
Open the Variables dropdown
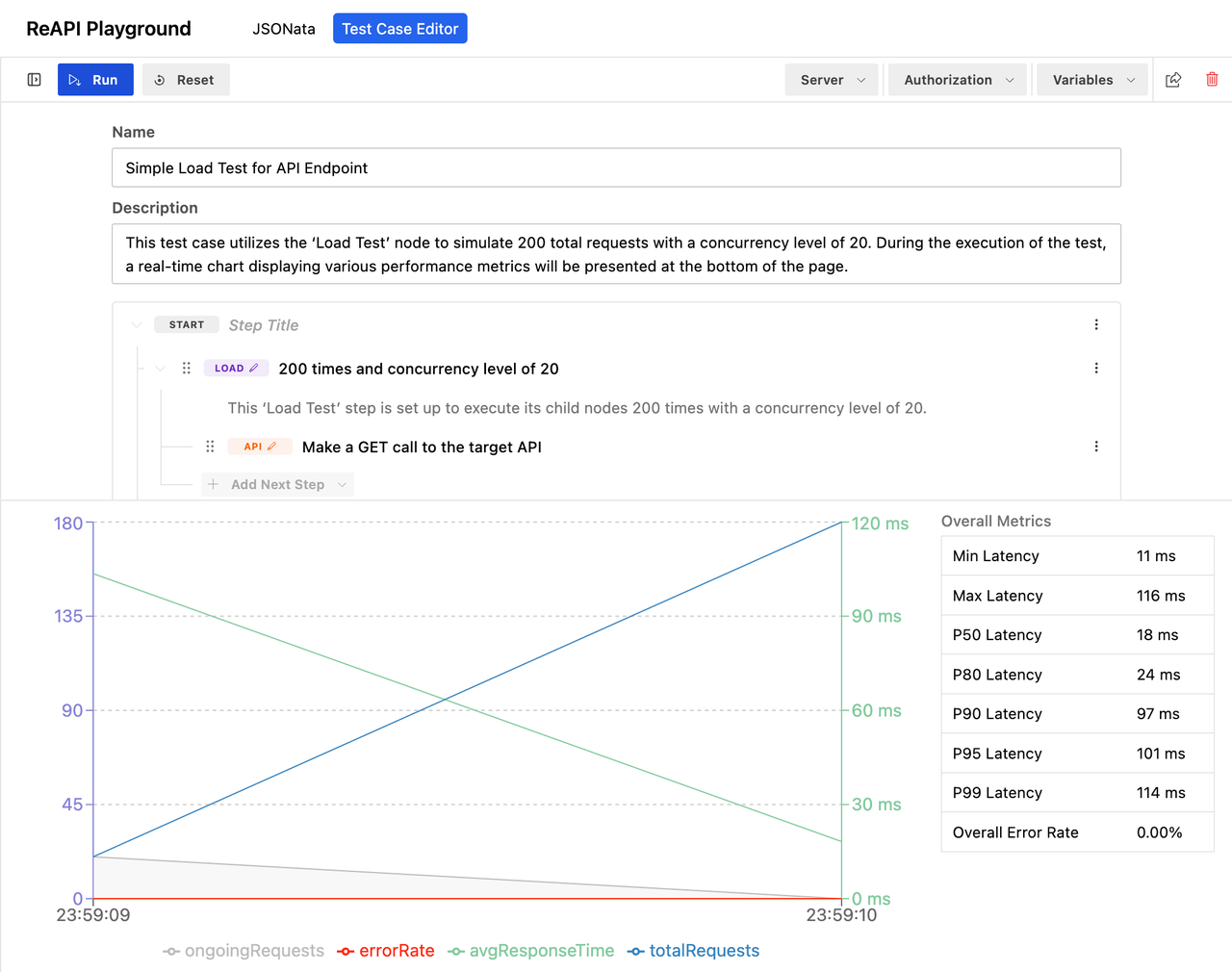pos(1092,80)
